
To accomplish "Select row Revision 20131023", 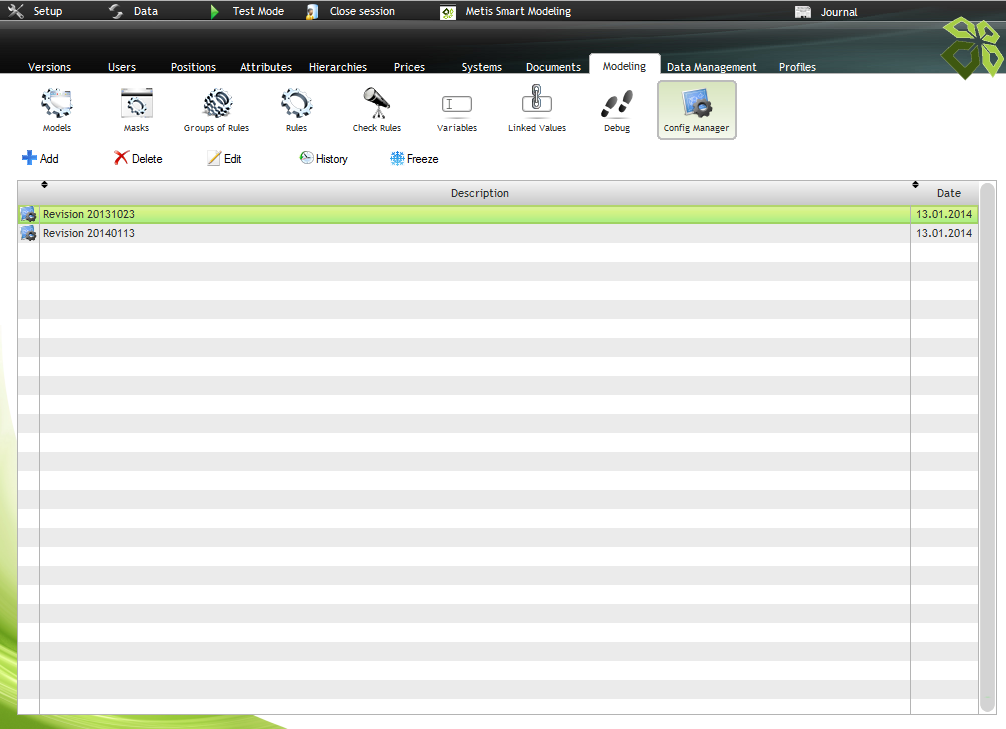I will click(498, 214).
